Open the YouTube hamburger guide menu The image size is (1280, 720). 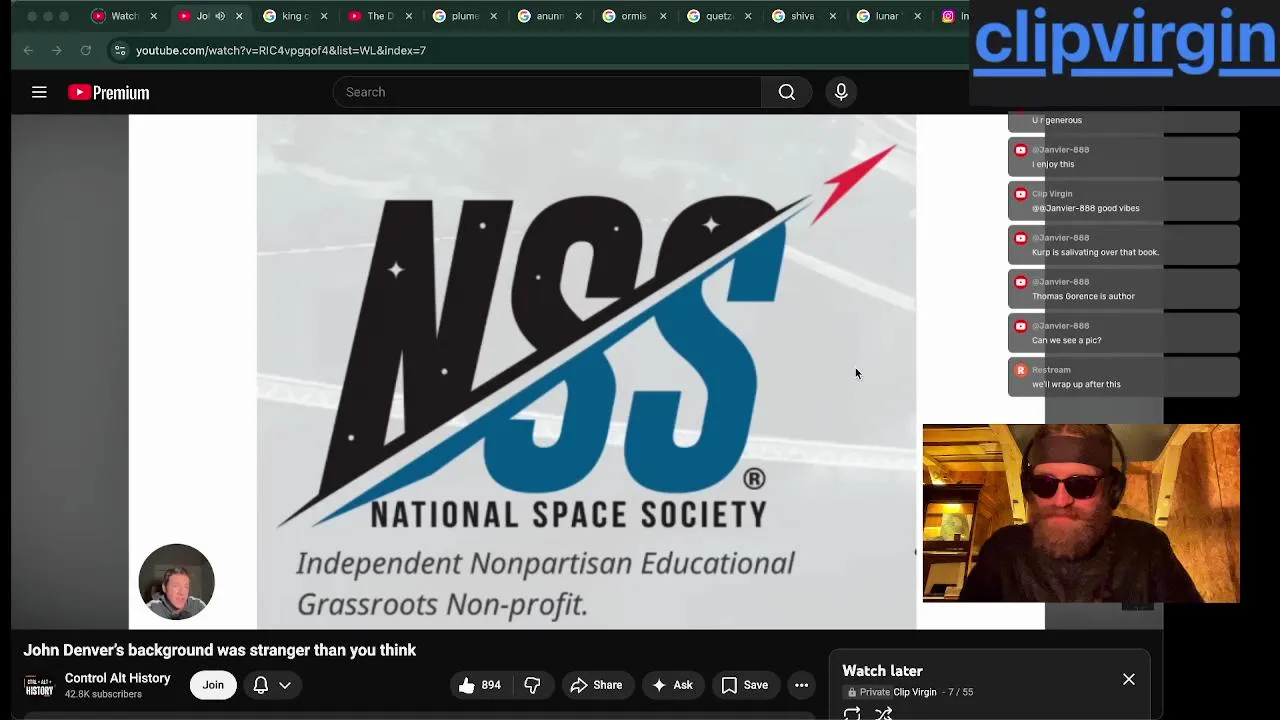[39, 92]
